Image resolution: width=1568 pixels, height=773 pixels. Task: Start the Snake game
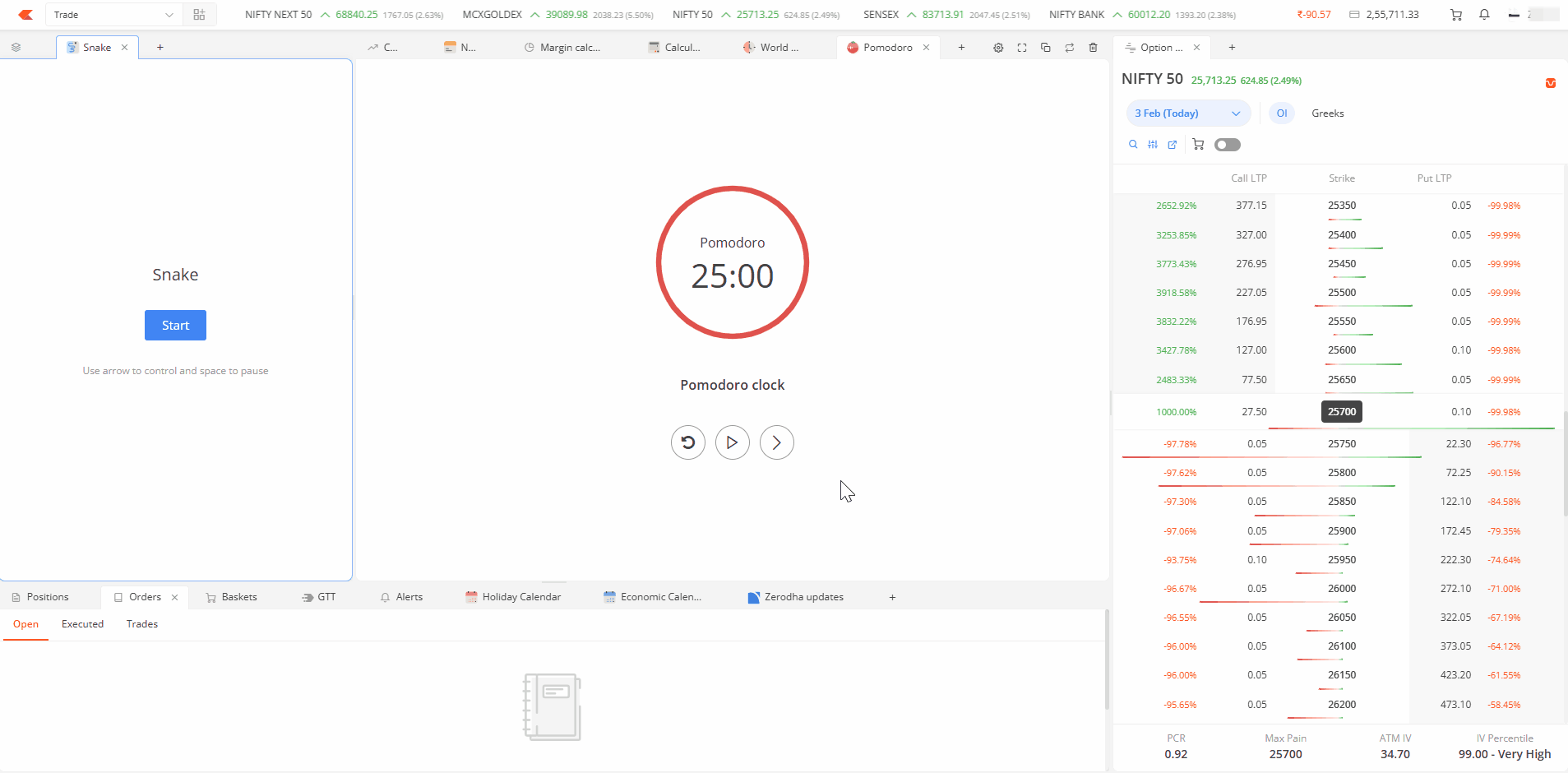[174, 325]
